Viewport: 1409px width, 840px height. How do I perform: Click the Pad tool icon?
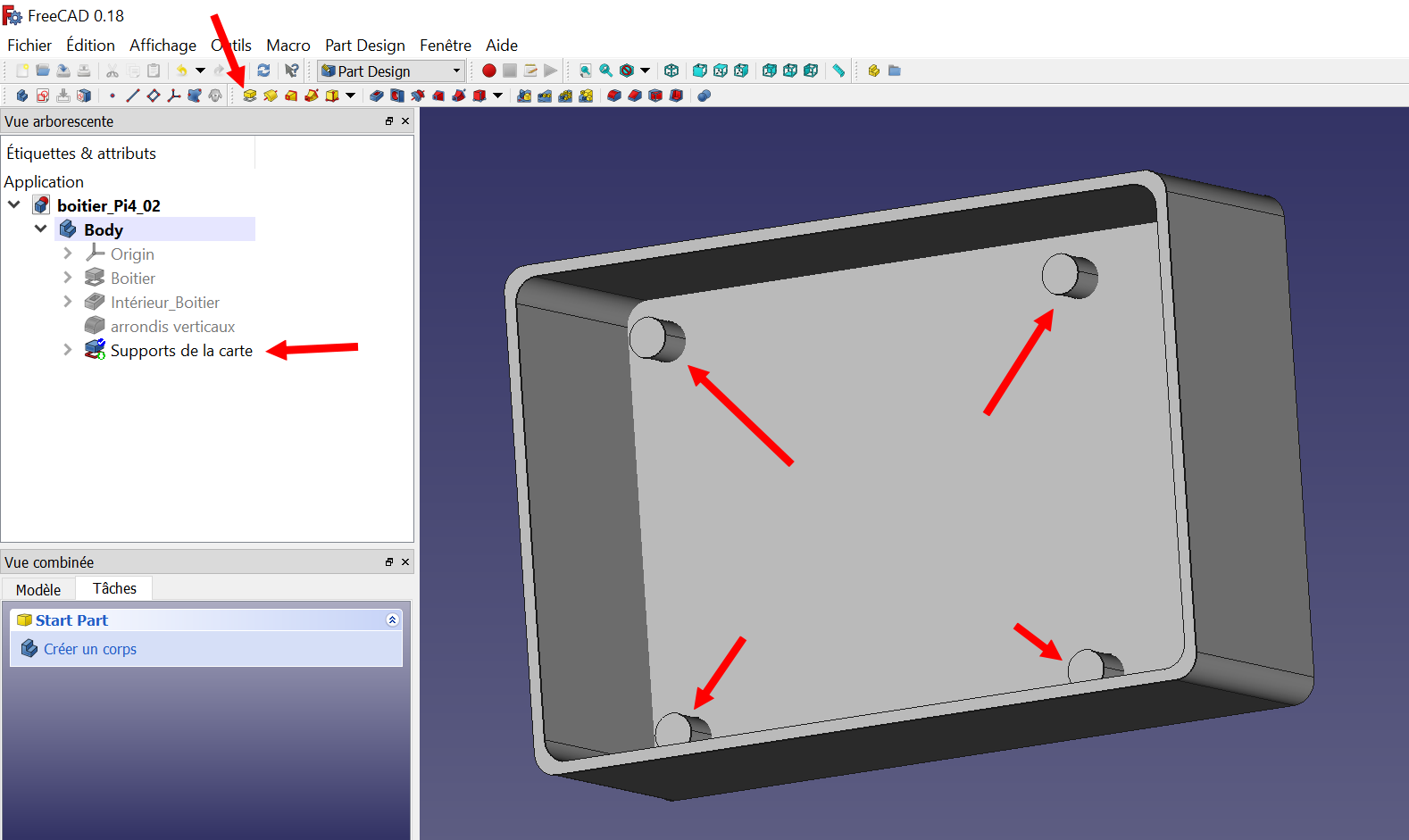(x=250, y=96)
